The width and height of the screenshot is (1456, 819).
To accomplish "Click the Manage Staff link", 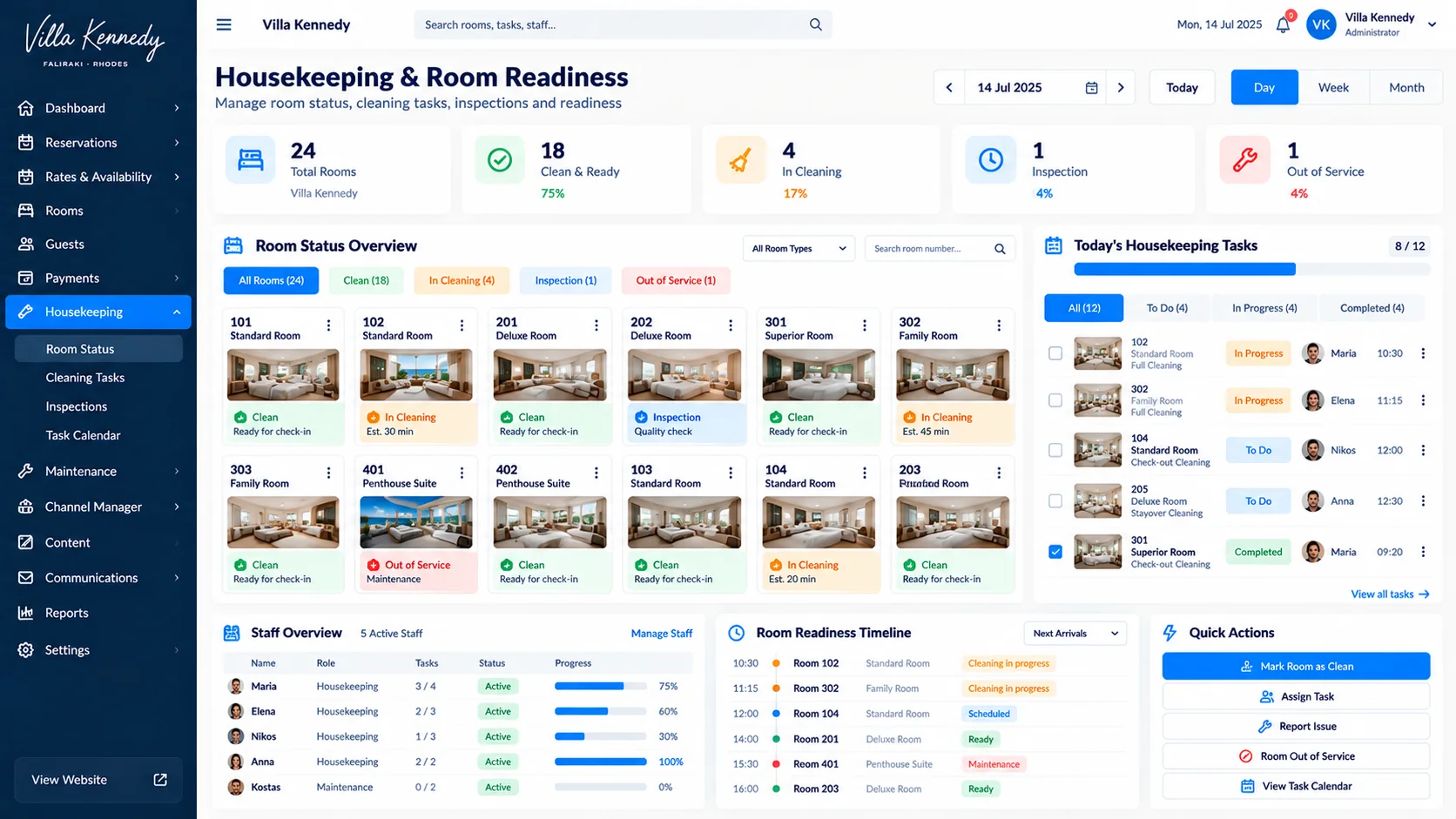I will pyautogui.click(x=662, y=634).
